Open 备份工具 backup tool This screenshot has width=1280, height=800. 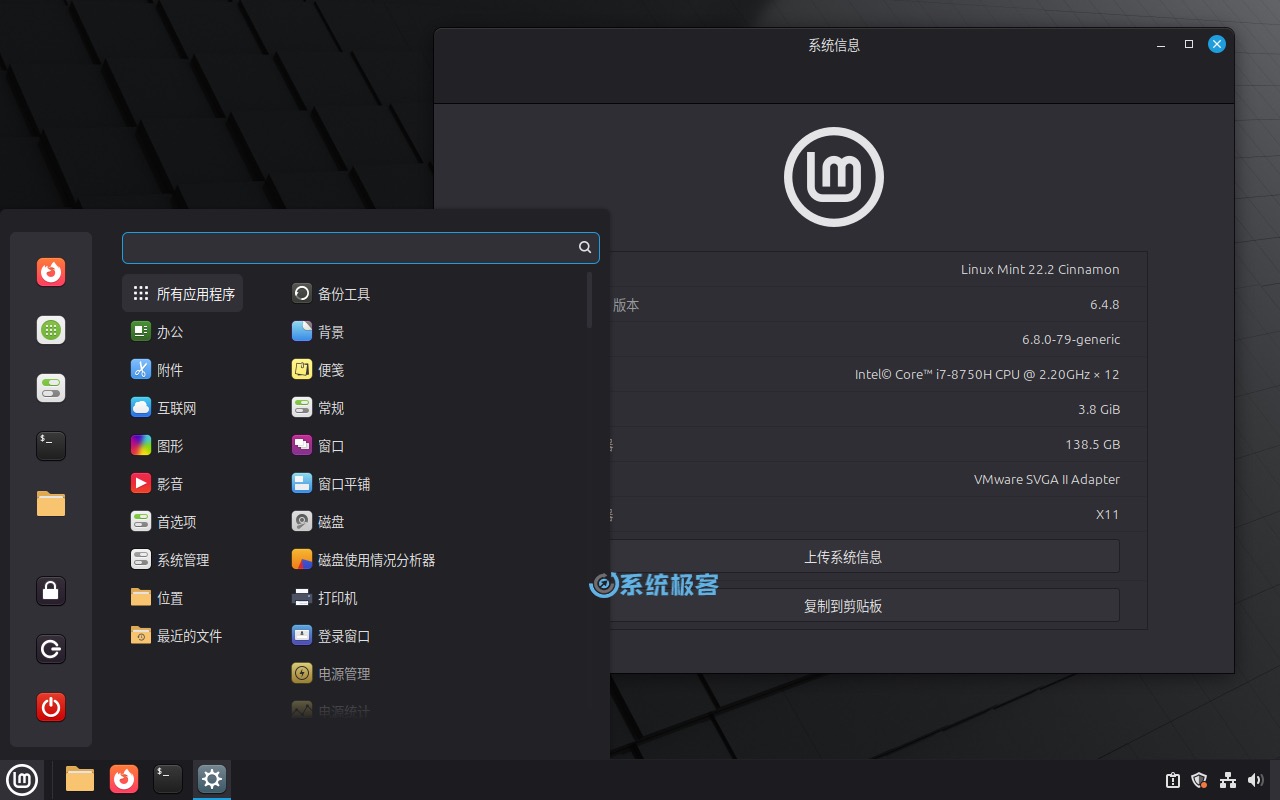[x=331, y=294]
